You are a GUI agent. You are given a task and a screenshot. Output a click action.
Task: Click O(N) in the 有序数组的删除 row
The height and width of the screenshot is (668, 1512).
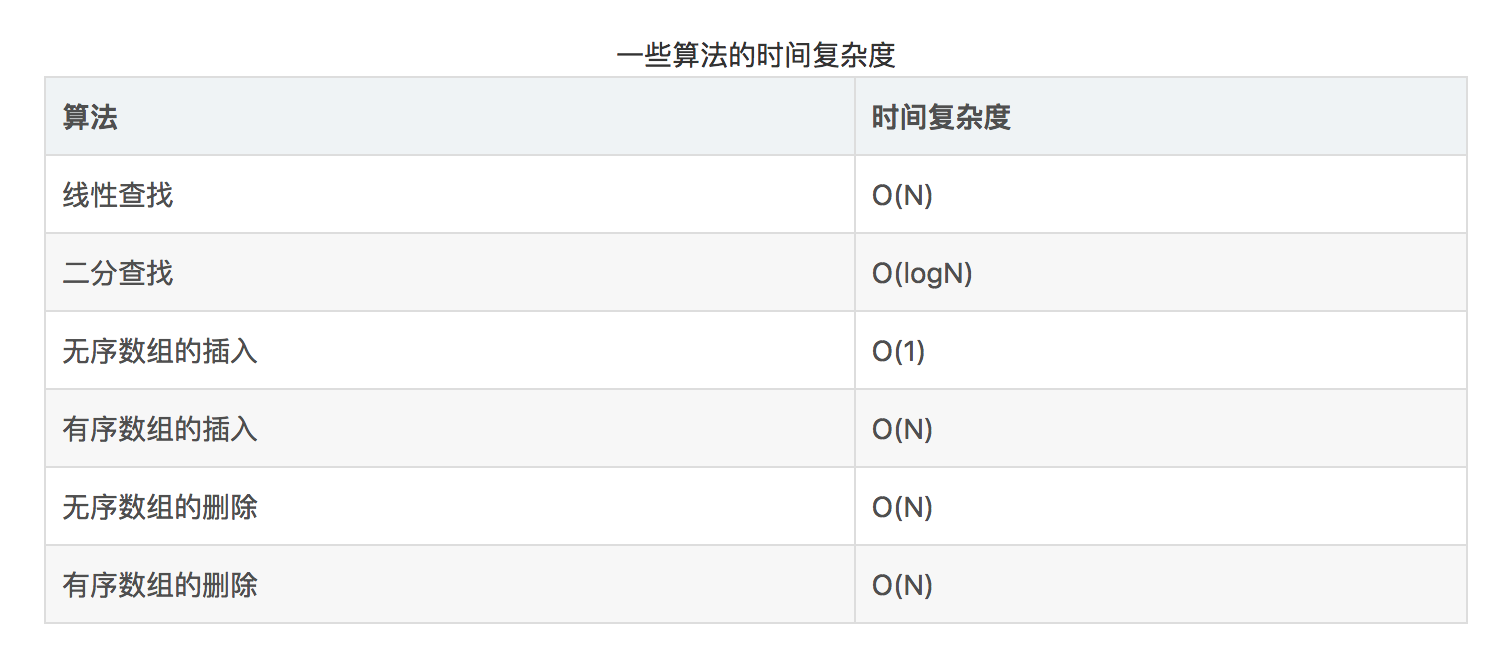point(902,585)
